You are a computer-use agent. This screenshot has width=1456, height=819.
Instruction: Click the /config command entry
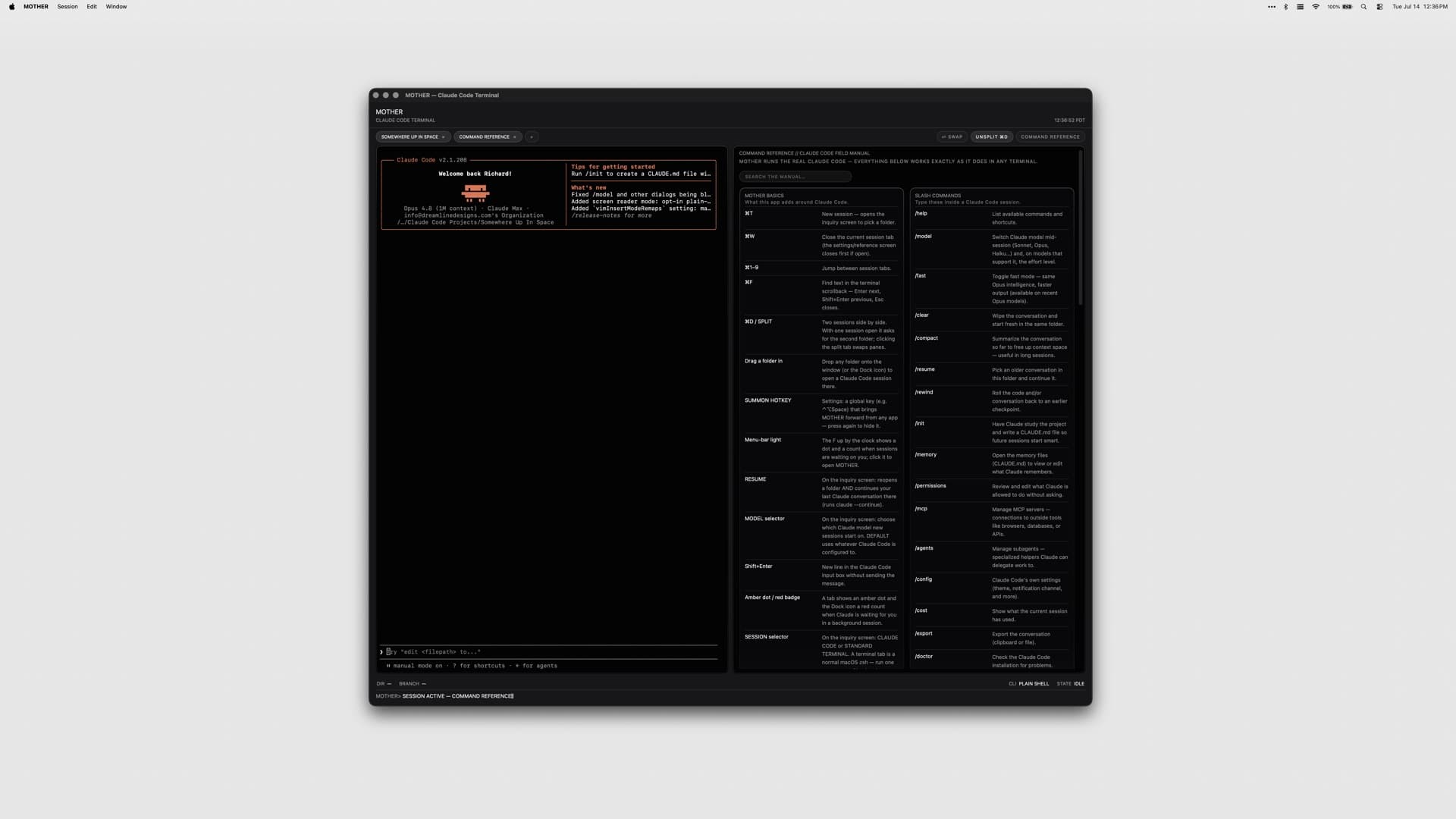pos(991,588)
